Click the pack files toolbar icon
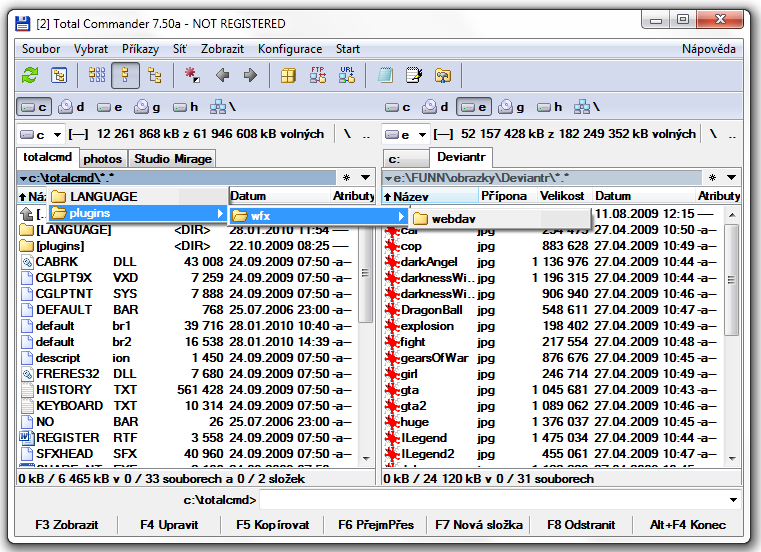The image size is (761, 552). (288, 75)
